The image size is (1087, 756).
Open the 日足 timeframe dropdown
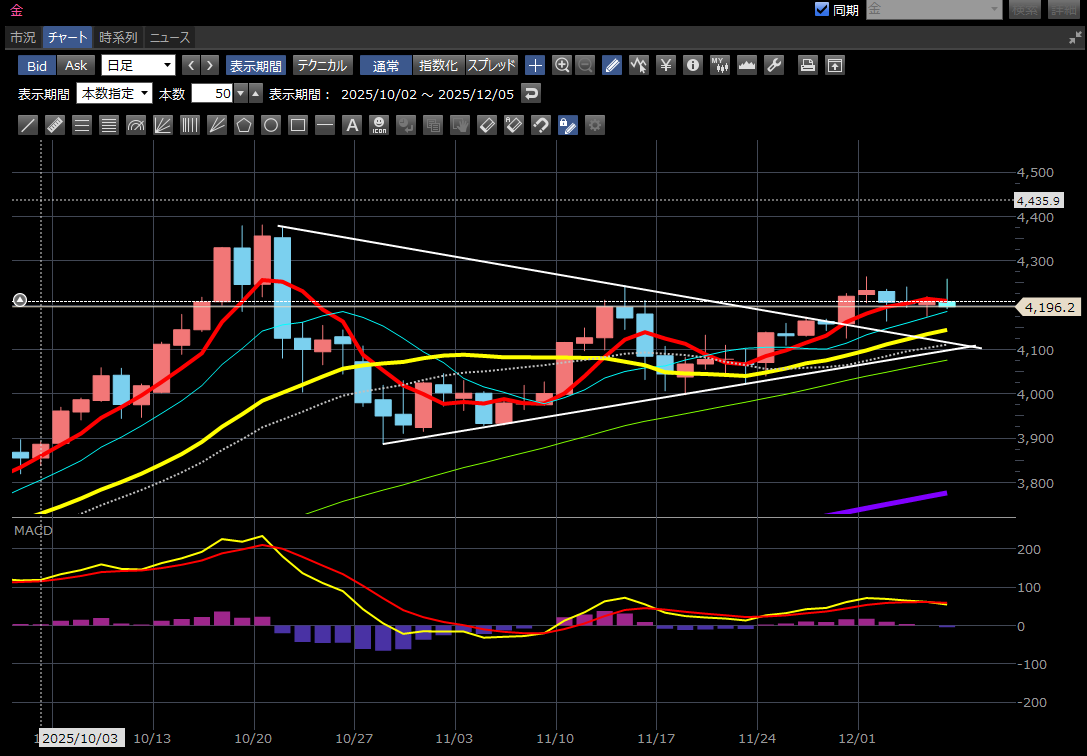[138, 66]
